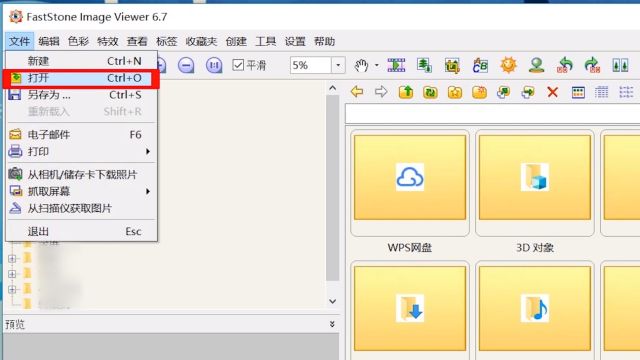Choose 新建 from the file menu
The image size is (640, 360).
82,61
